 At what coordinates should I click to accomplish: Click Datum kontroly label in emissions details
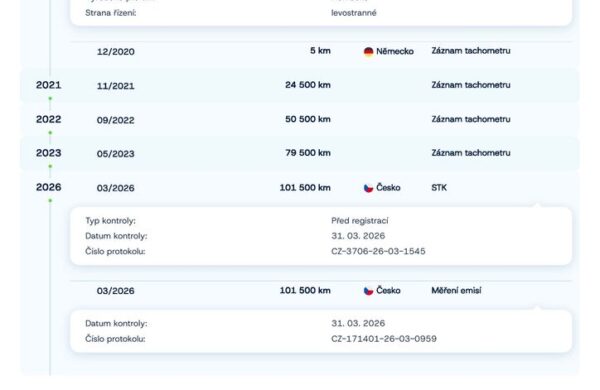click(116, 323)
